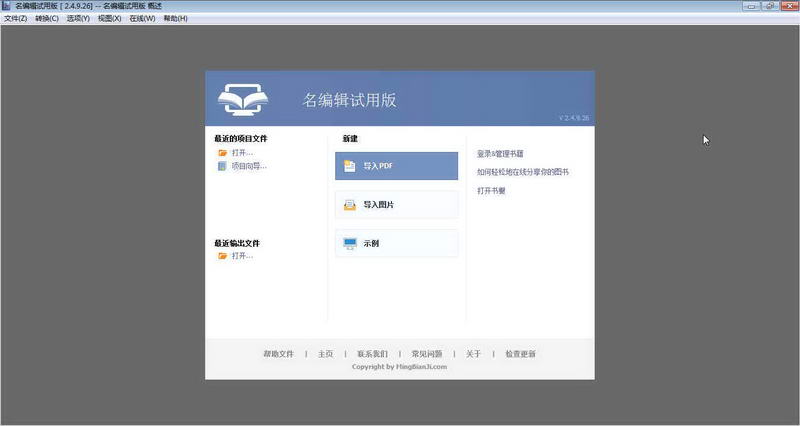This screenshot has width=800, height=426.
Task: Click the Copyright by MingBianJi.com text
Action: point(399,367)
